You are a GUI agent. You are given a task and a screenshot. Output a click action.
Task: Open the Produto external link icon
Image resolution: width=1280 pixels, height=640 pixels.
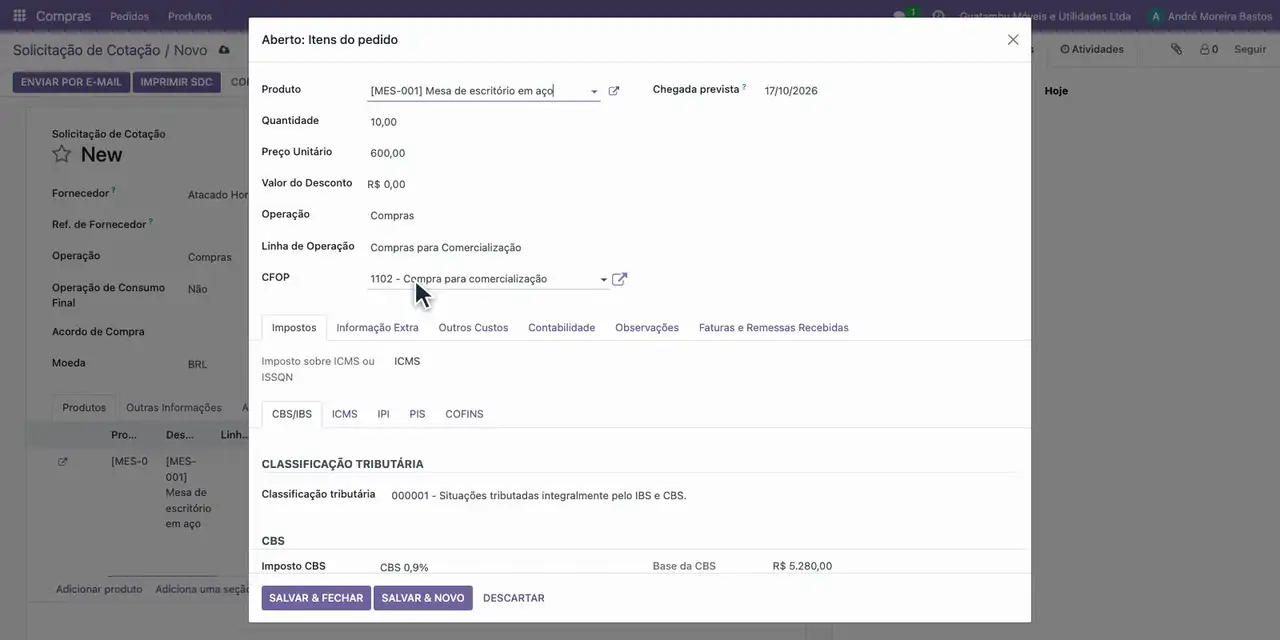click(x=614, y=91)
